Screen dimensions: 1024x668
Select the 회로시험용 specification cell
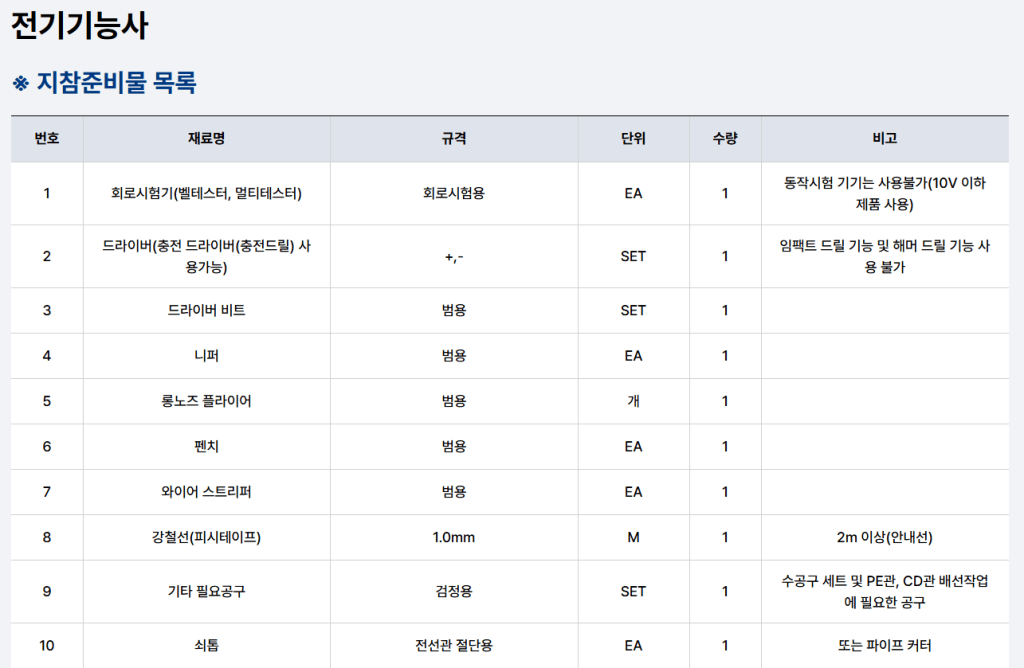[x=454, y=193]
